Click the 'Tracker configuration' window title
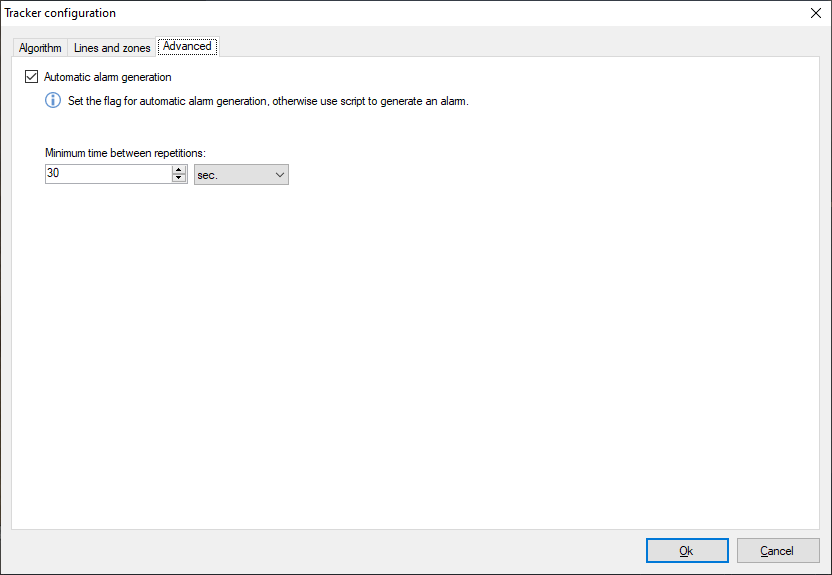This screenshot has width=832, height=575. [60, 13]
